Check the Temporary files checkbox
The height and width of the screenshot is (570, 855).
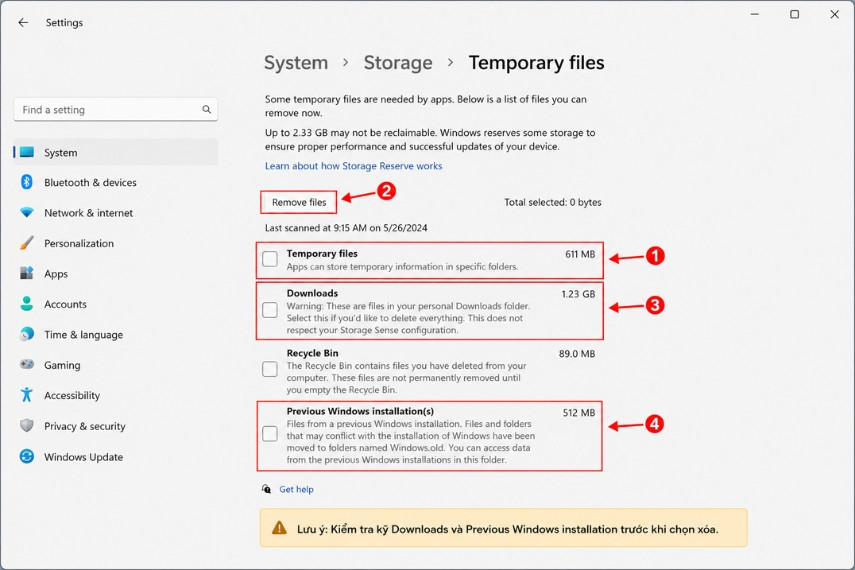270,259
